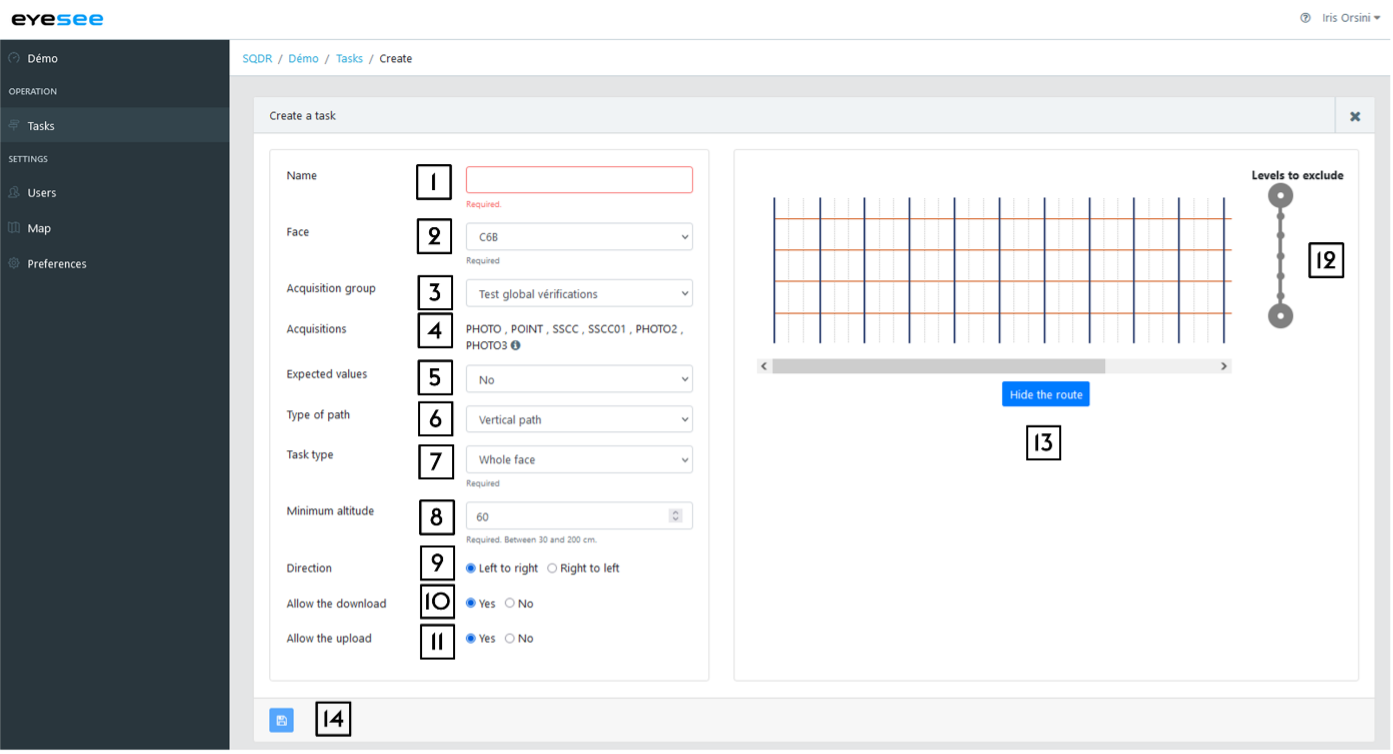The width and height of the screenshot is (1393, 754).
Task: Click the Levels to exclude label
Action: pyautogui.click(x=1298, y=176)
